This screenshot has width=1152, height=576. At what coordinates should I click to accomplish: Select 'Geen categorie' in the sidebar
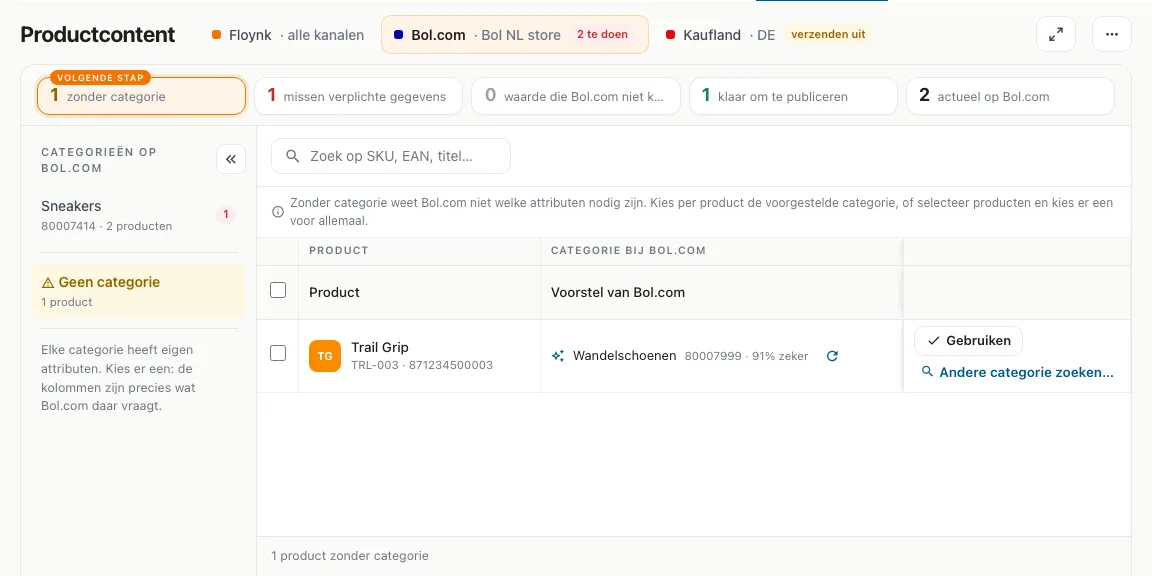(x=138, y=291)
